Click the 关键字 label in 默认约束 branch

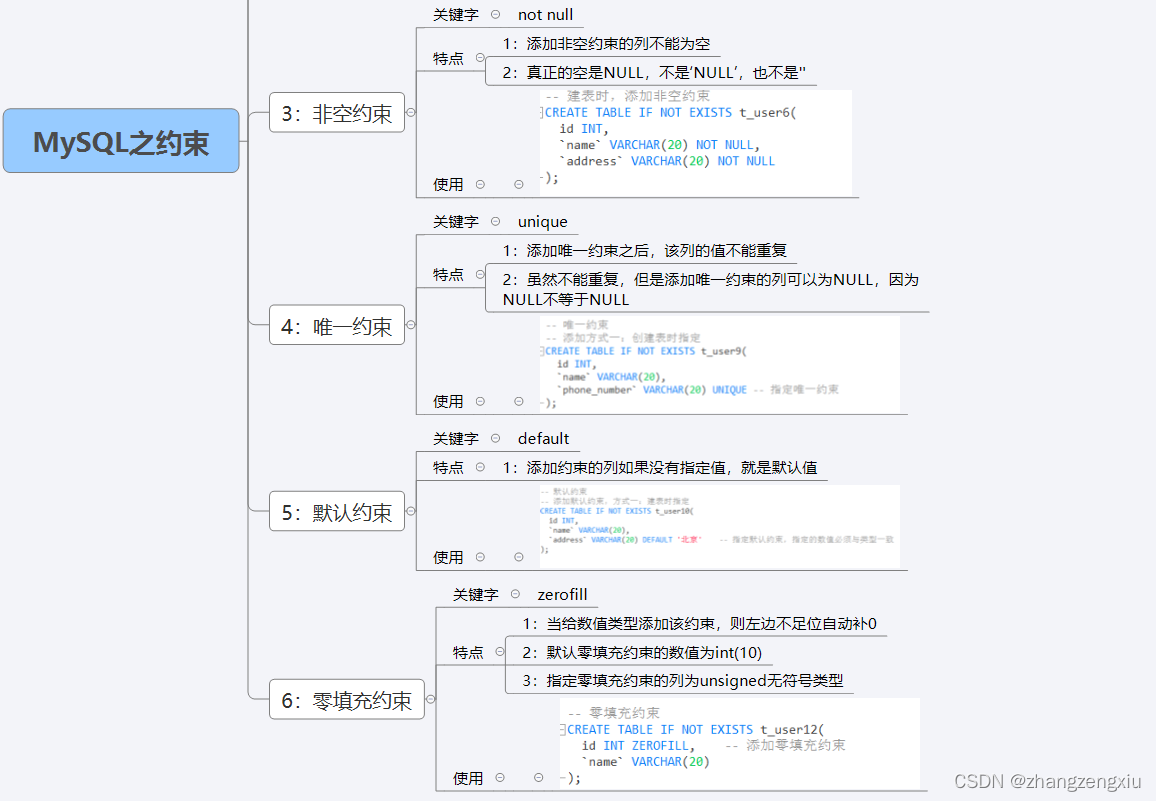(x=456, y=438)
